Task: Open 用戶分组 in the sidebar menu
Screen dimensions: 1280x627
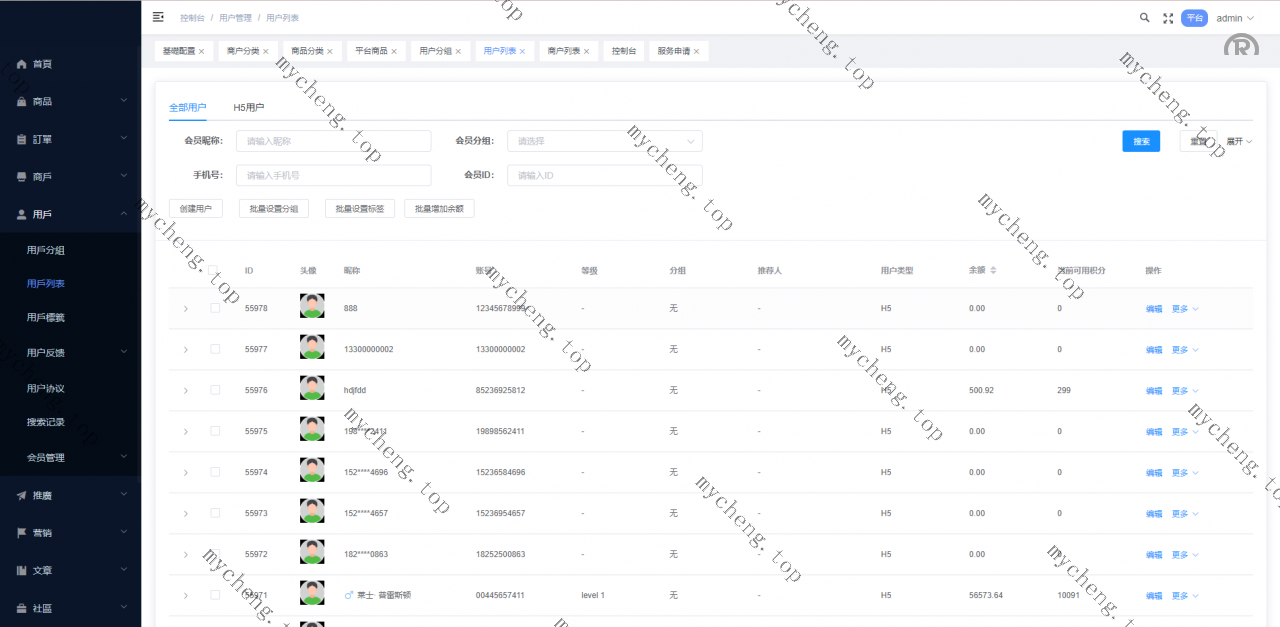Action: coord(46,250)
